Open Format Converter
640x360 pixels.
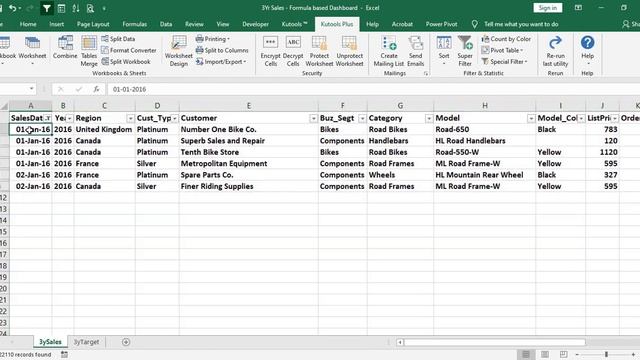pos(129,50)
